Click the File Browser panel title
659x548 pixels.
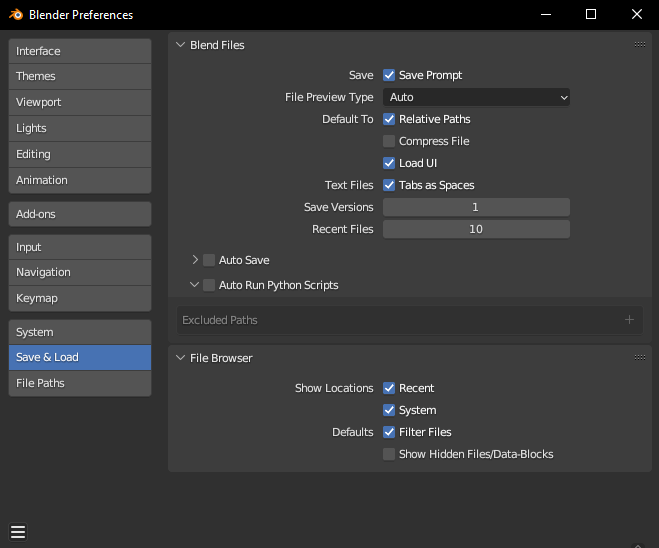point(221,358)
